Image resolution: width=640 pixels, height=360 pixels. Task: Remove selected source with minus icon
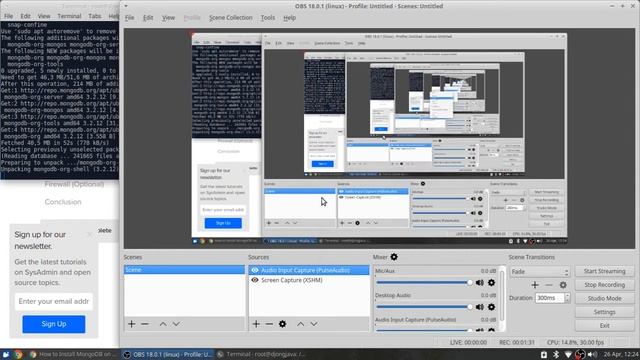(x=269, y=324)
